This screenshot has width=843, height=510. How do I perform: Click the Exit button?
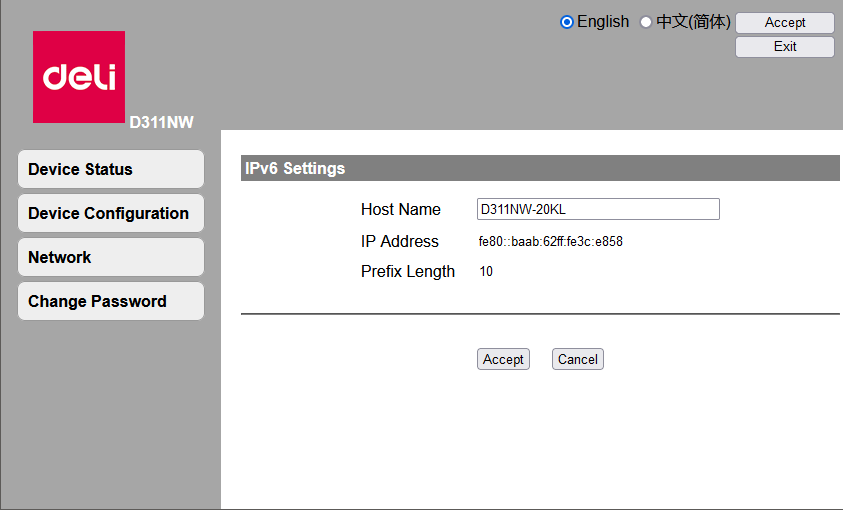coord(785,47)
